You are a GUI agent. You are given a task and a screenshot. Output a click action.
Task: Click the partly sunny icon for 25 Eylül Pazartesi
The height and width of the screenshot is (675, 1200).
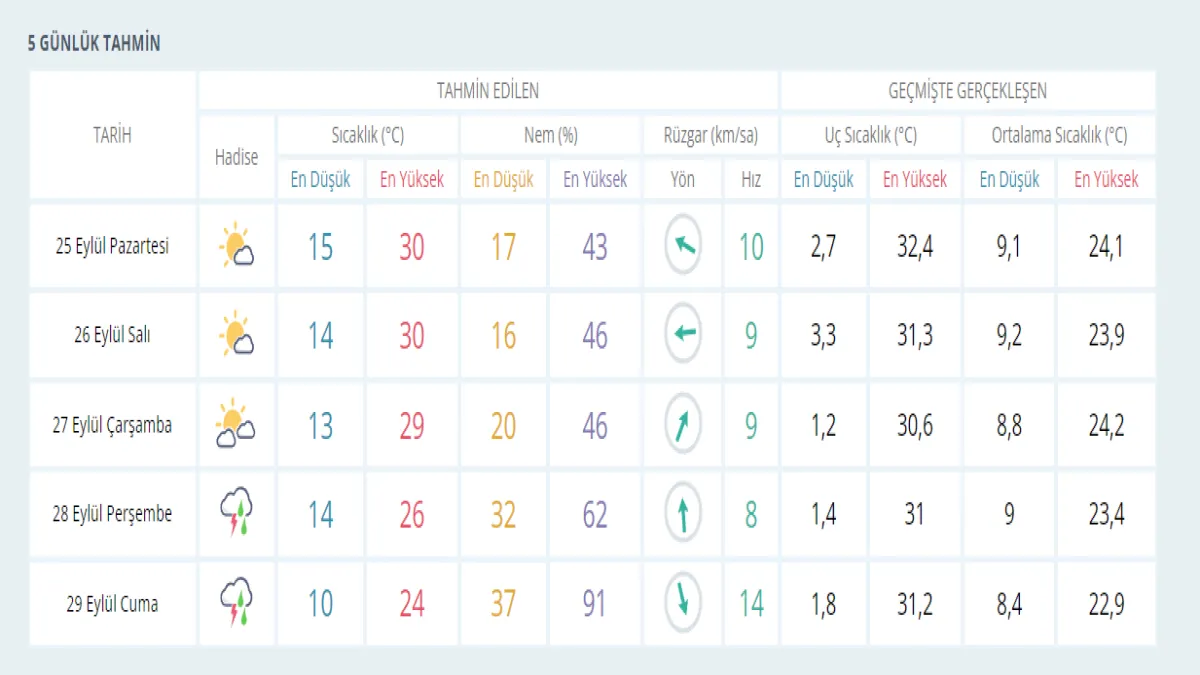coord(236,246)
